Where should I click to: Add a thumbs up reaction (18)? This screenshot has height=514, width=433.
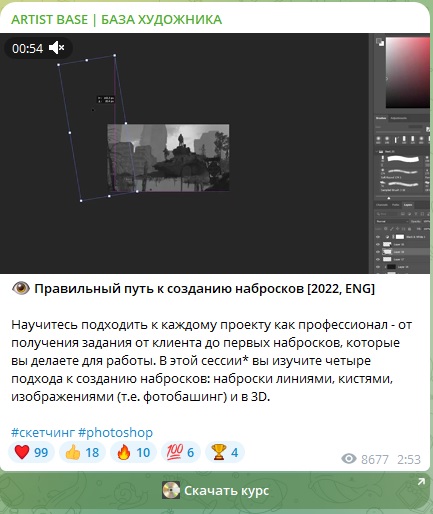tap(82, 452)
